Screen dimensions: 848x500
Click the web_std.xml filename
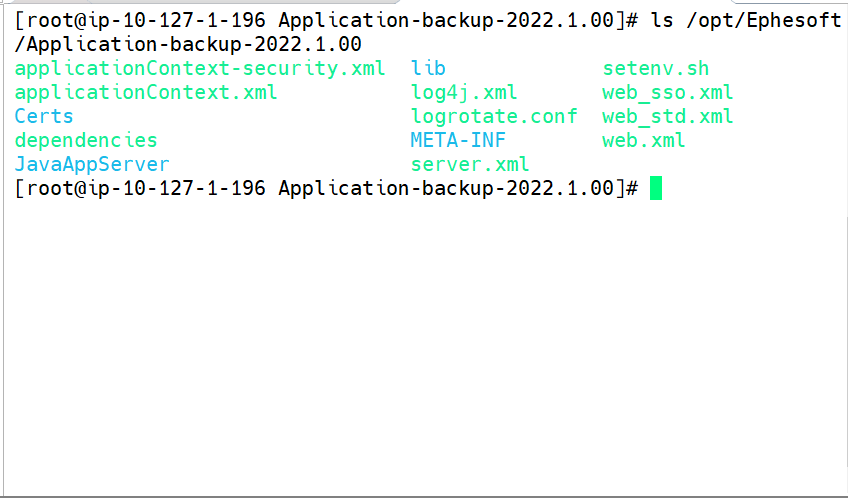(667, 116)
